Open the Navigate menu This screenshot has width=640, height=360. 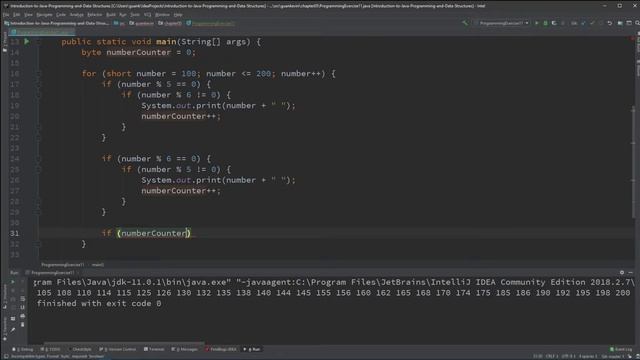pos(44,15)
